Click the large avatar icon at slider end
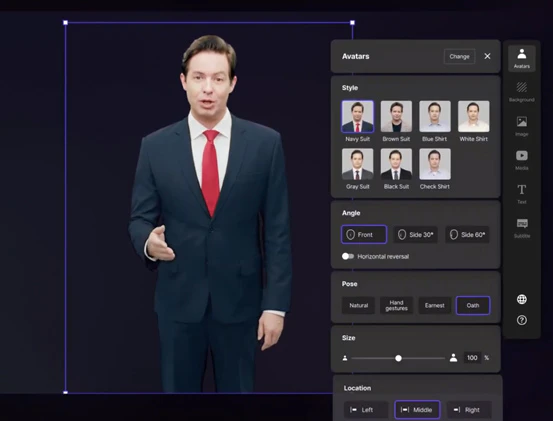The image size is (553, 421). click(x=454, y=358)
